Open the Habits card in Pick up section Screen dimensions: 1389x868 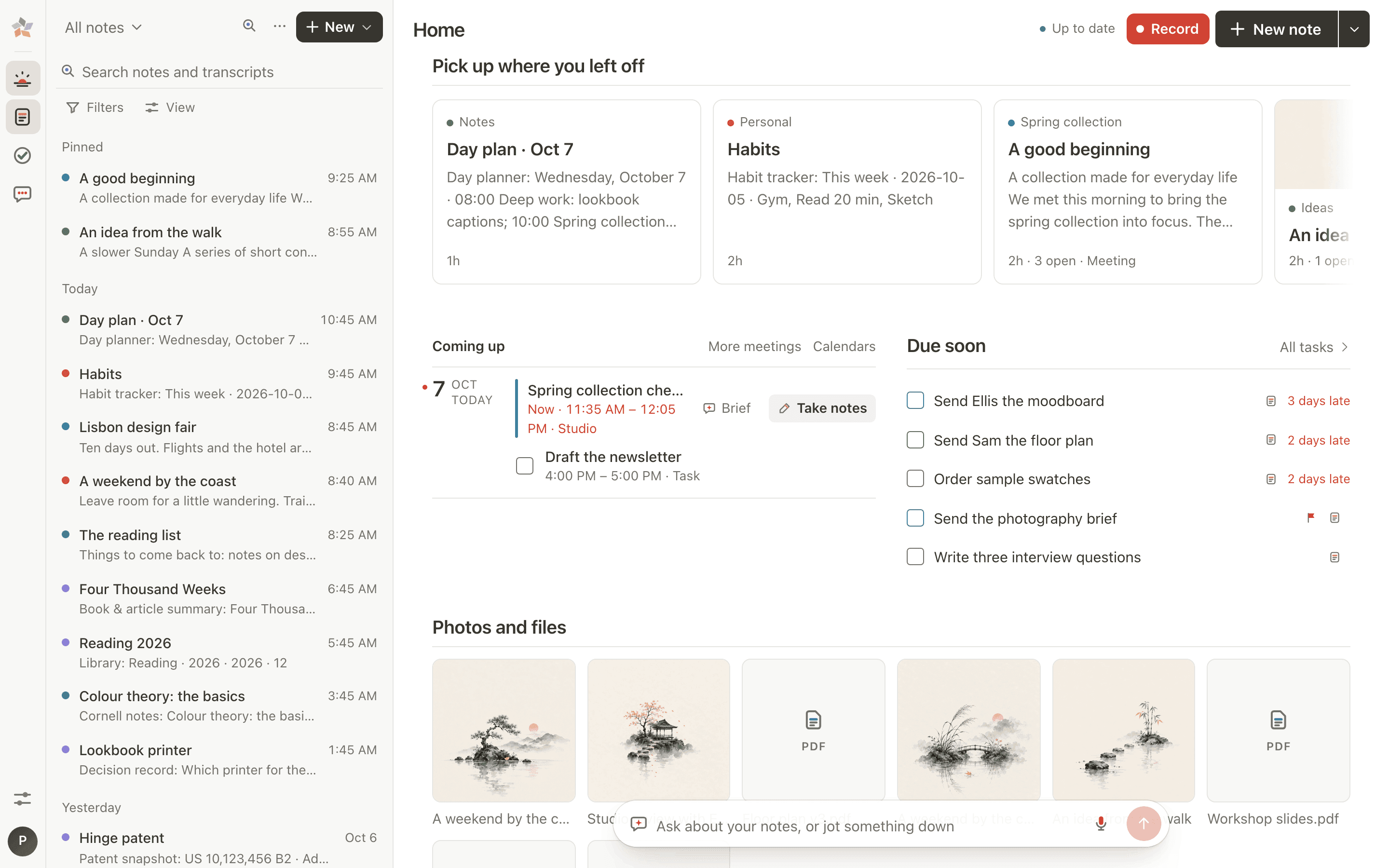846,192
